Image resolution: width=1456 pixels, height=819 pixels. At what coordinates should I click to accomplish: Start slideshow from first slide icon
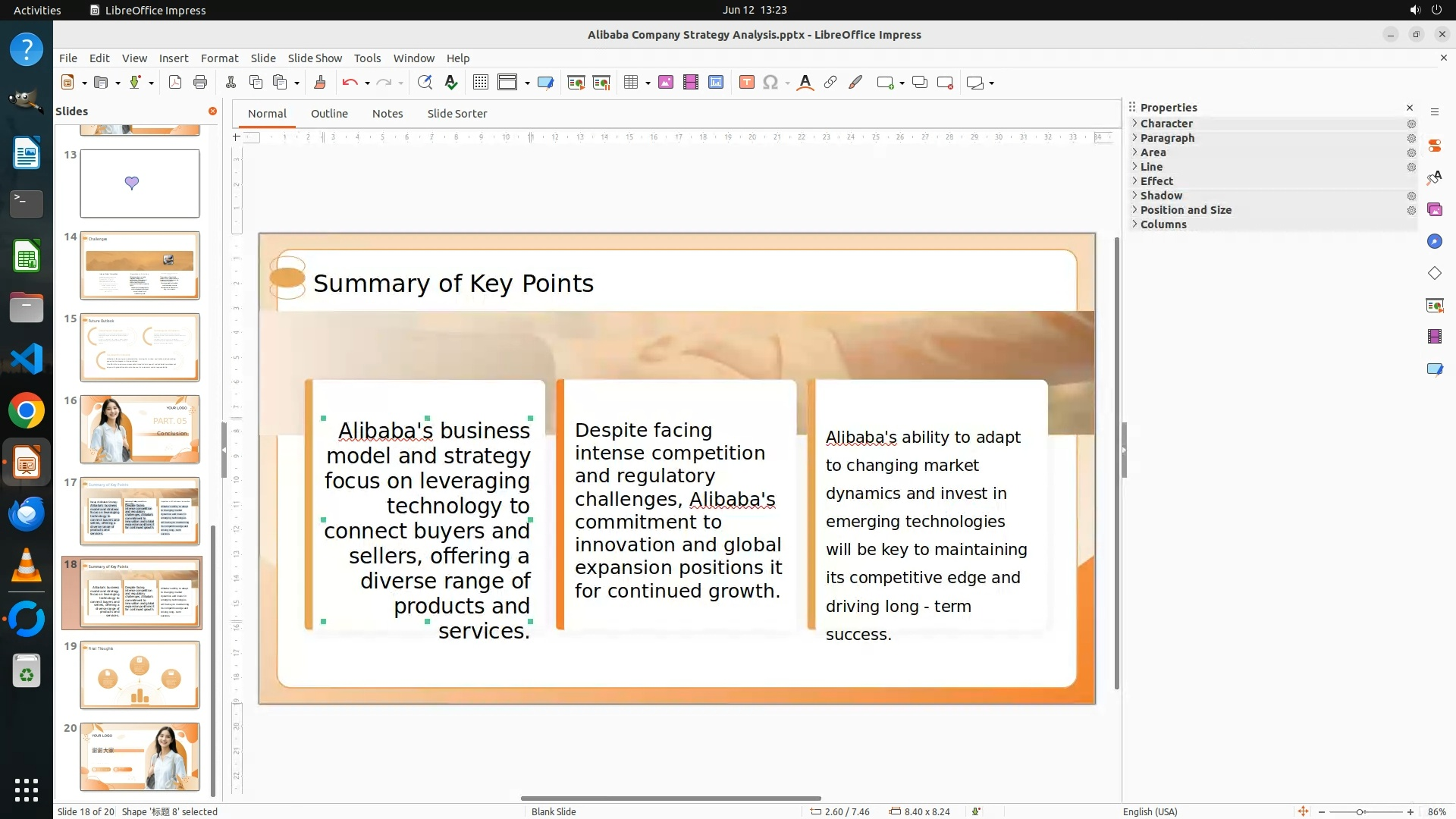click(x=576, y=83)
